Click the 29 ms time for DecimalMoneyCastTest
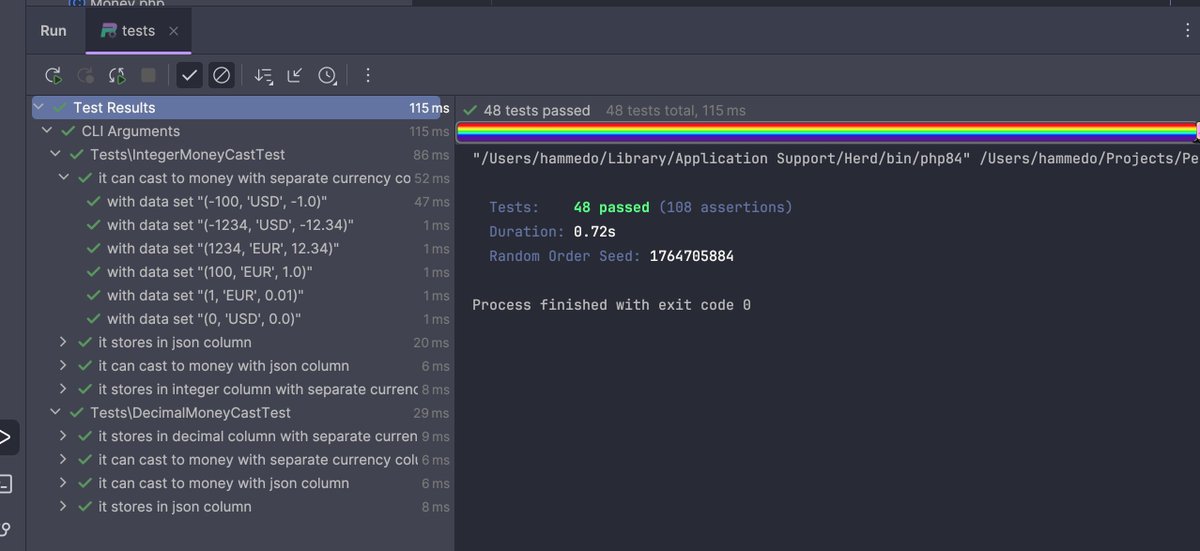The image size is (1200, 551). coord(431,413)
